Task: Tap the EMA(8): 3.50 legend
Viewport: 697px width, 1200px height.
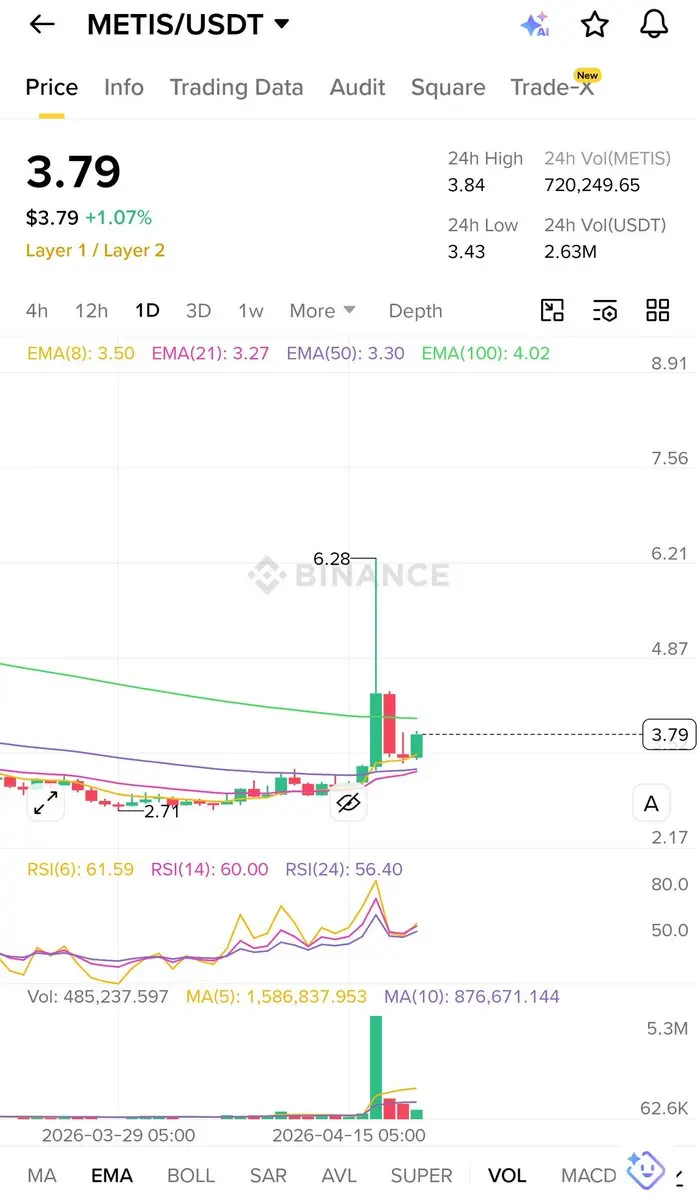Action: tap(81, 353)
